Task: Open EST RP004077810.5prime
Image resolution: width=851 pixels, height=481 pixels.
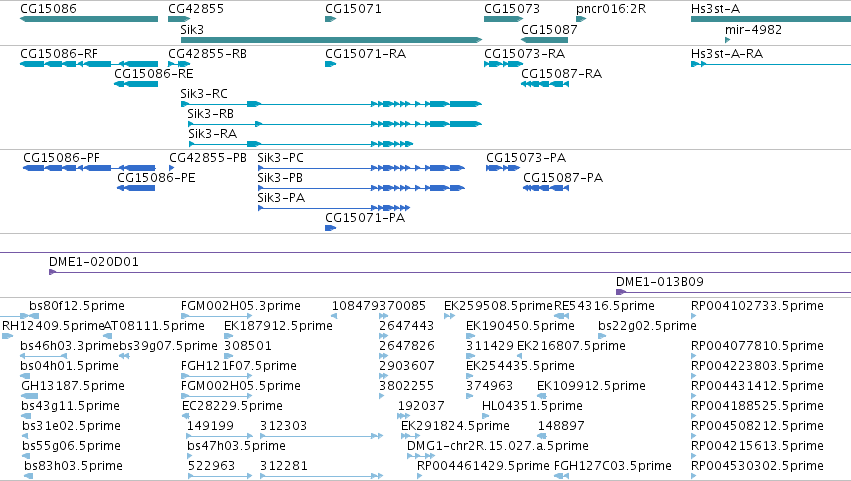Action: click(x=757, y=346)
